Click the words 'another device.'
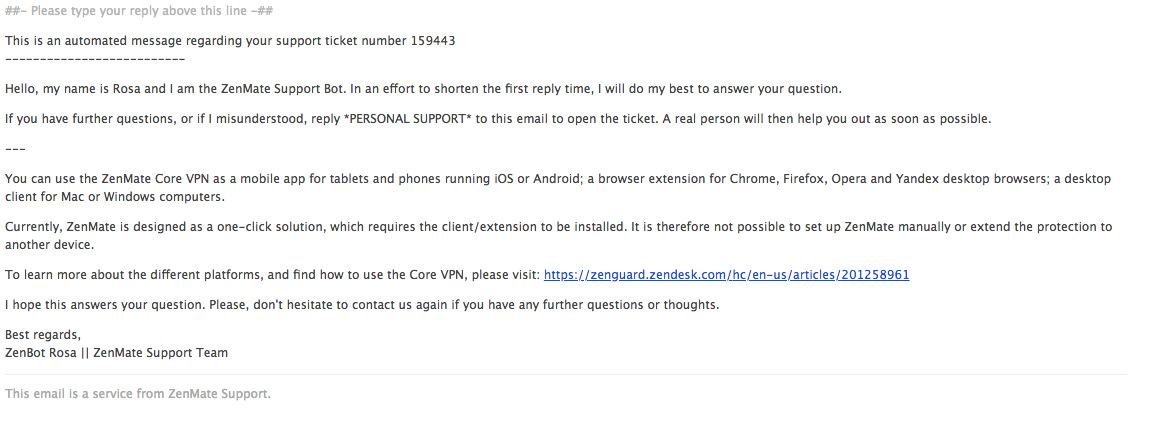This screenshot has height=448, width=1157. 49,245
